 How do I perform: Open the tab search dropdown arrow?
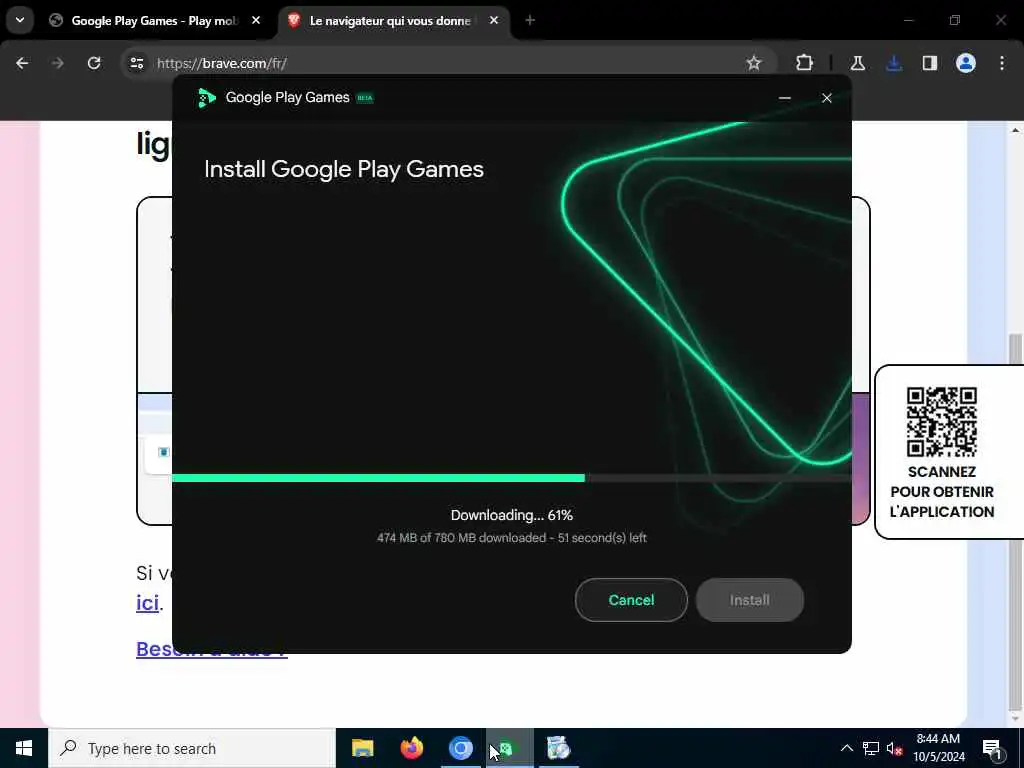pyautogui.click(x=20, y=20)
